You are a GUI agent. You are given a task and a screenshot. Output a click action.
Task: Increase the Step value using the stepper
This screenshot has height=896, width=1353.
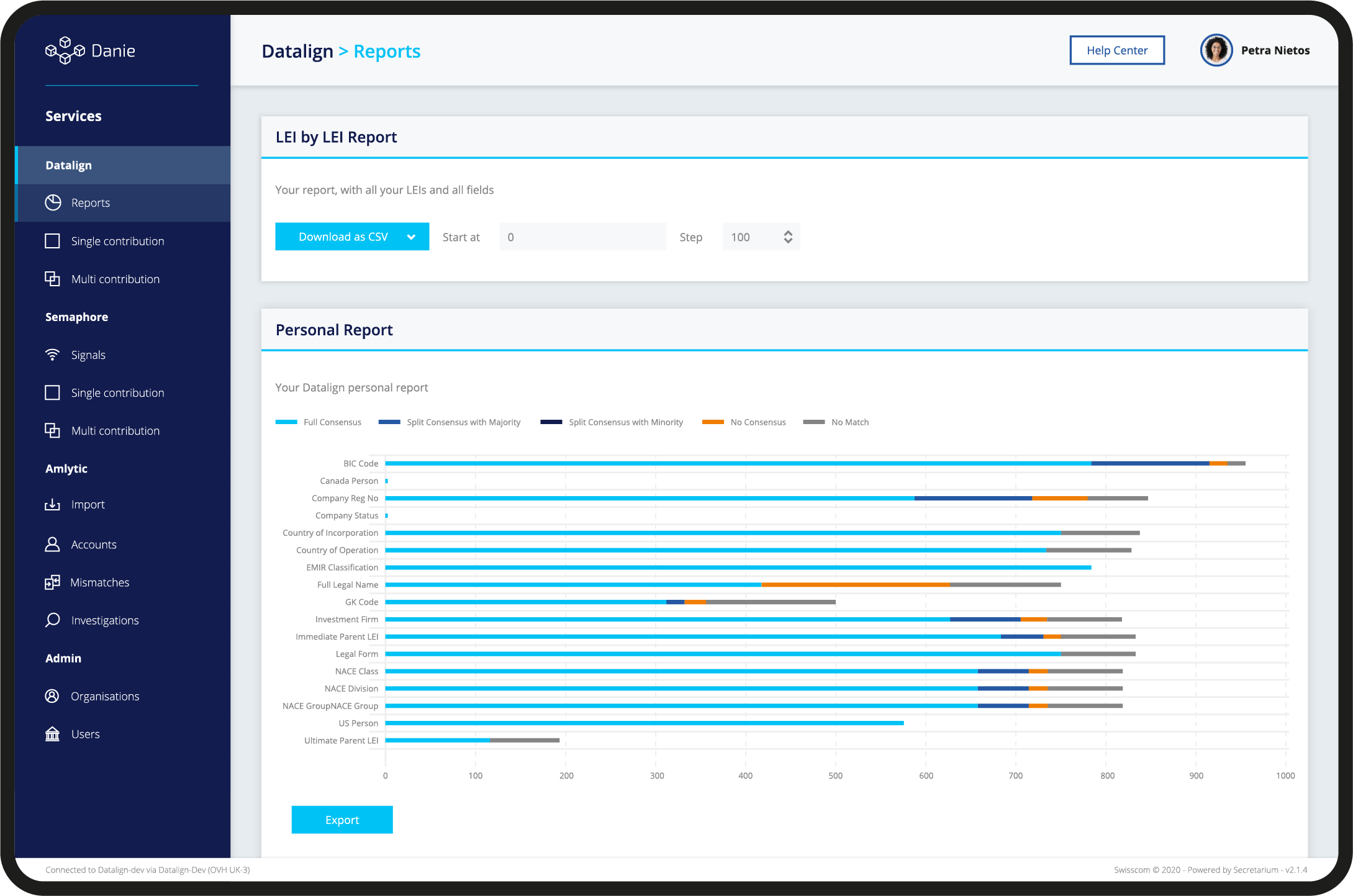point(787,233)
